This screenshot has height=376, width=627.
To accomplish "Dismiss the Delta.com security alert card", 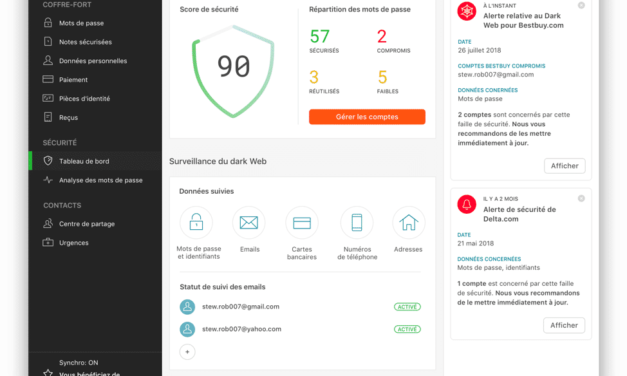I will pyautogui.click(x=581, y=198).
